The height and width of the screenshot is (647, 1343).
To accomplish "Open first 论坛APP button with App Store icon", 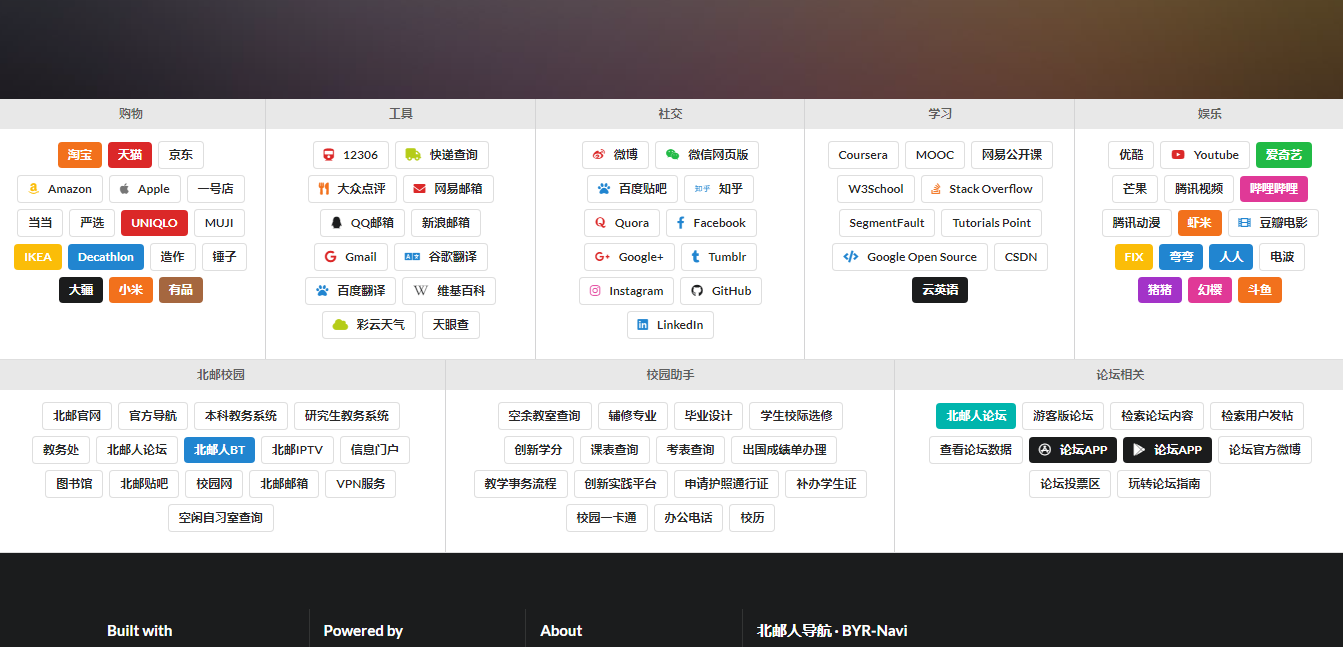I will [x=1073, y=450].
